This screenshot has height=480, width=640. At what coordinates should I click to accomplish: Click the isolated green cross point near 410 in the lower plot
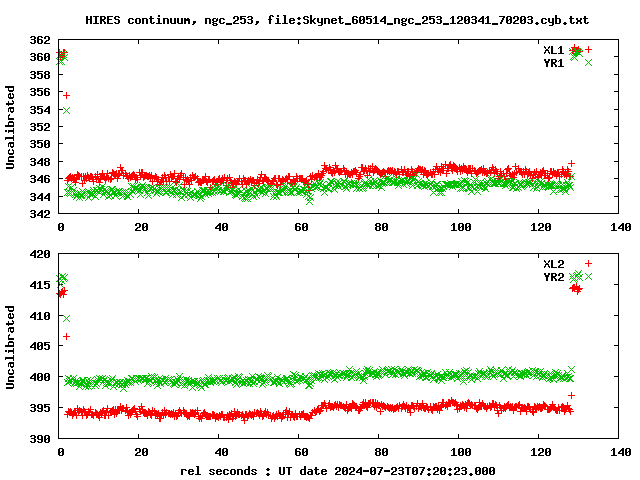66,318
